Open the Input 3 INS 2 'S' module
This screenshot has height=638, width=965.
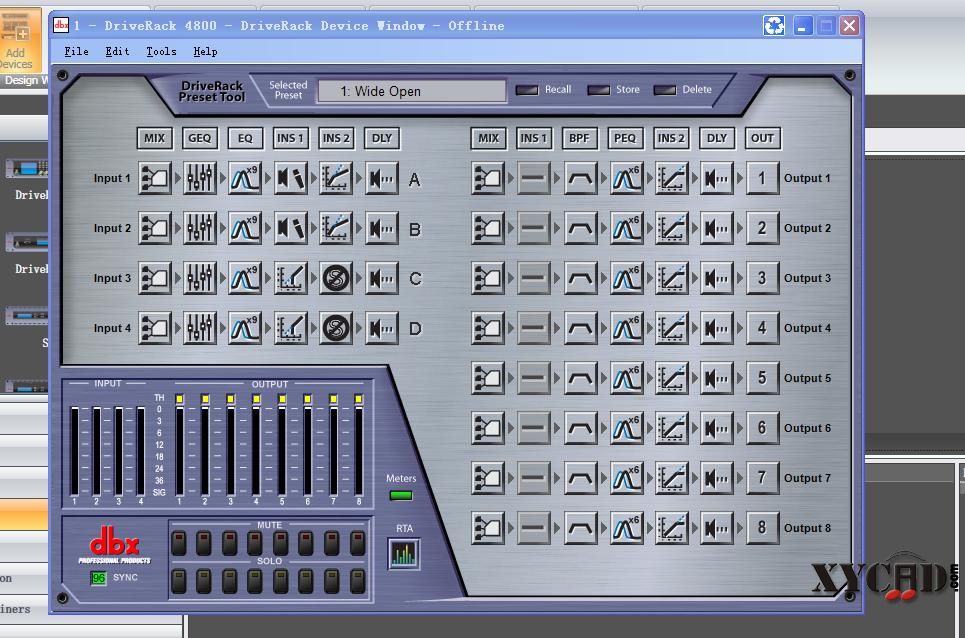[x=336, y=278]
